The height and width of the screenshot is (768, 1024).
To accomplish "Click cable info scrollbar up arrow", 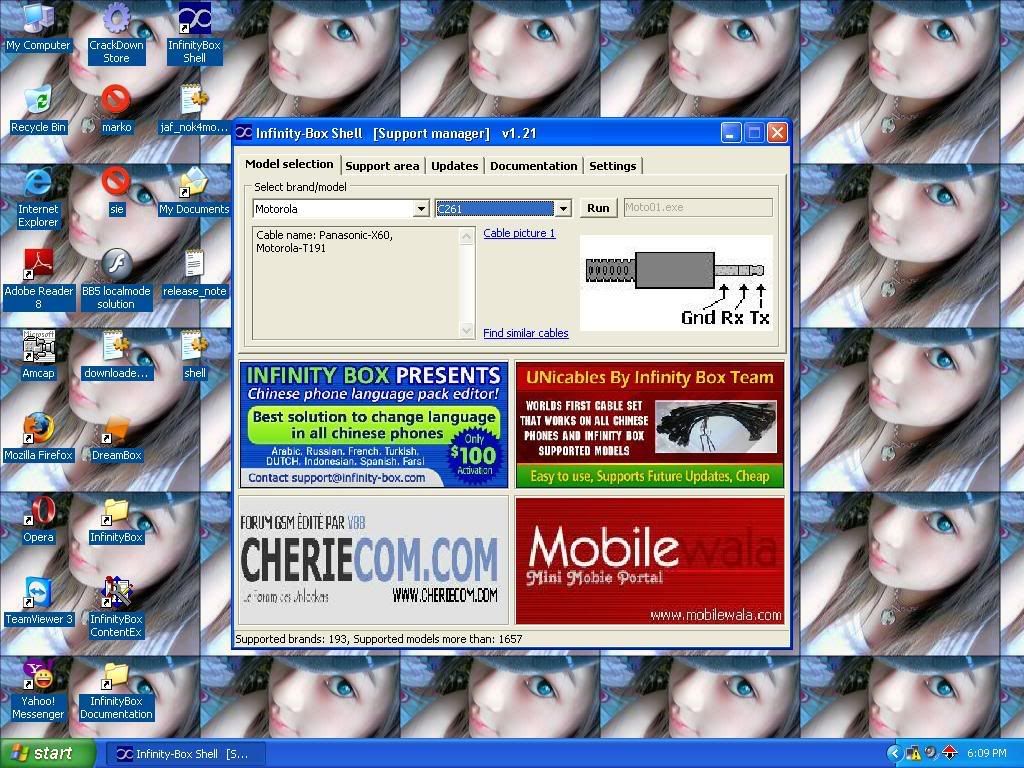I will (466, 236).
